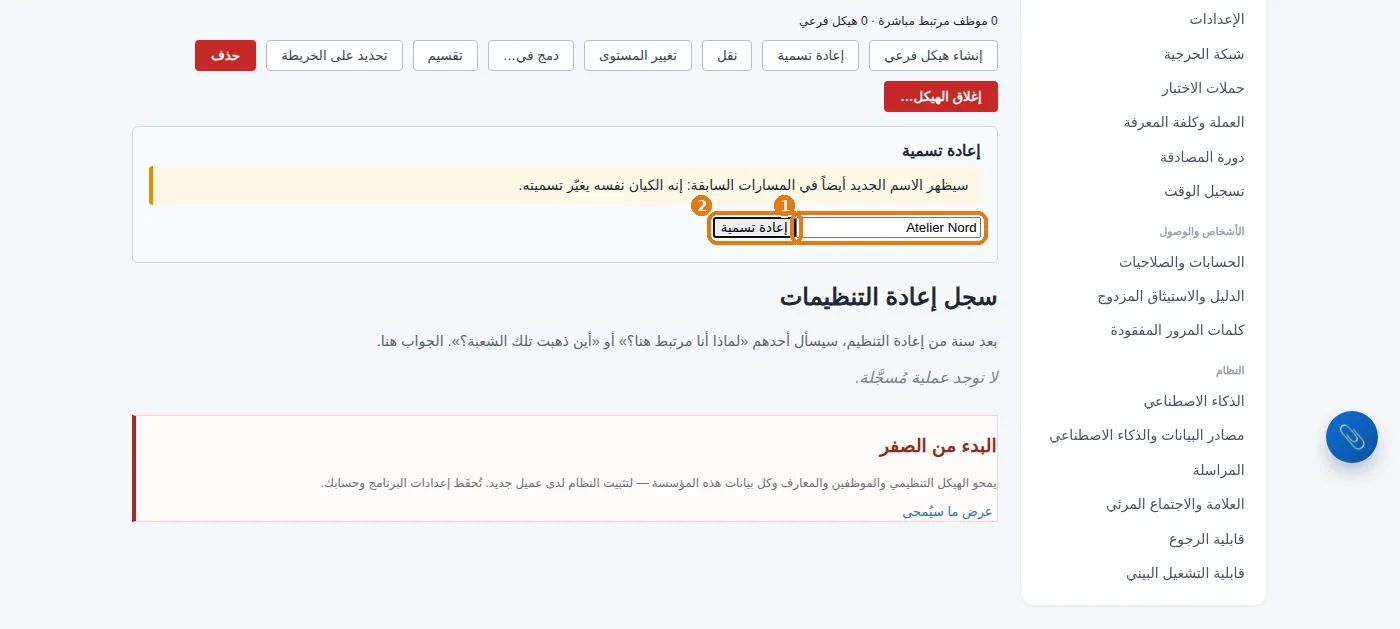Open المراسلة in the sidebar

1218,470
